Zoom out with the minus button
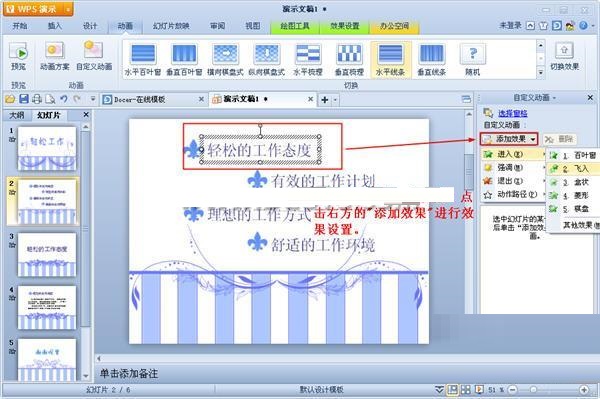600x399 pixels. pos(512,390)
